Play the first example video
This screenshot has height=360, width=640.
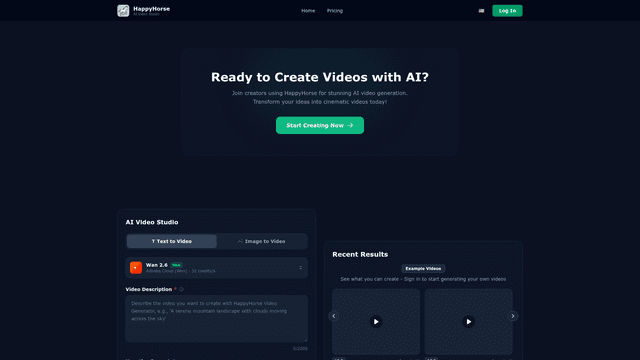[376, 322]
